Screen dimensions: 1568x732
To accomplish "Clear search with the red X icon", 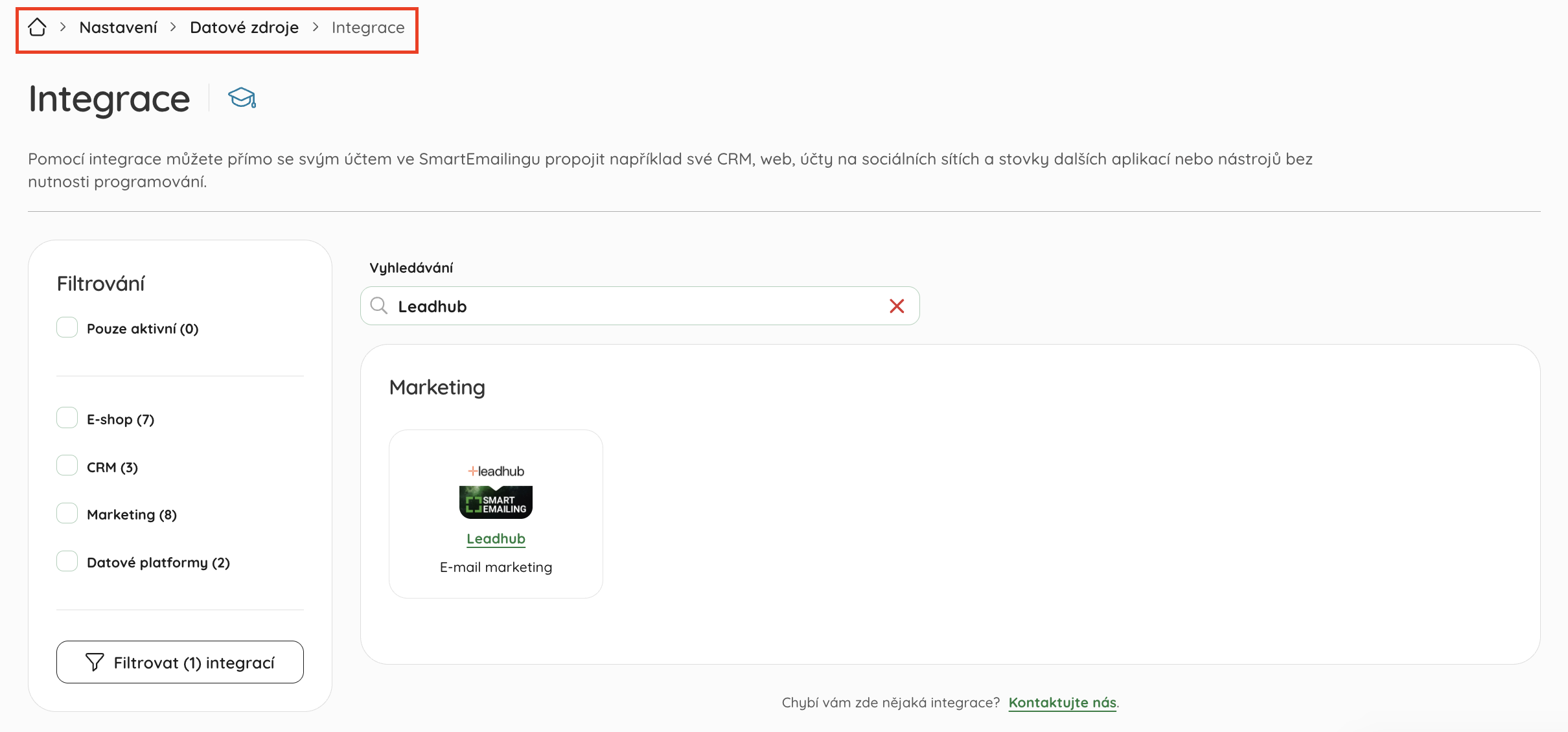I will point(897,306).
